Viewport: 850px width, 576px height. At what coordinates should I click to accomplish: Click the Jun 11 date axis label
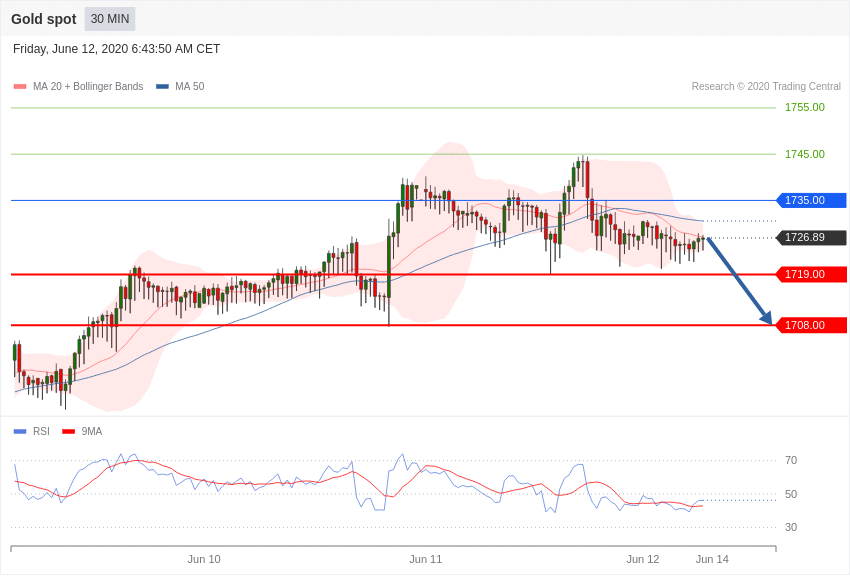coord(426,559)
